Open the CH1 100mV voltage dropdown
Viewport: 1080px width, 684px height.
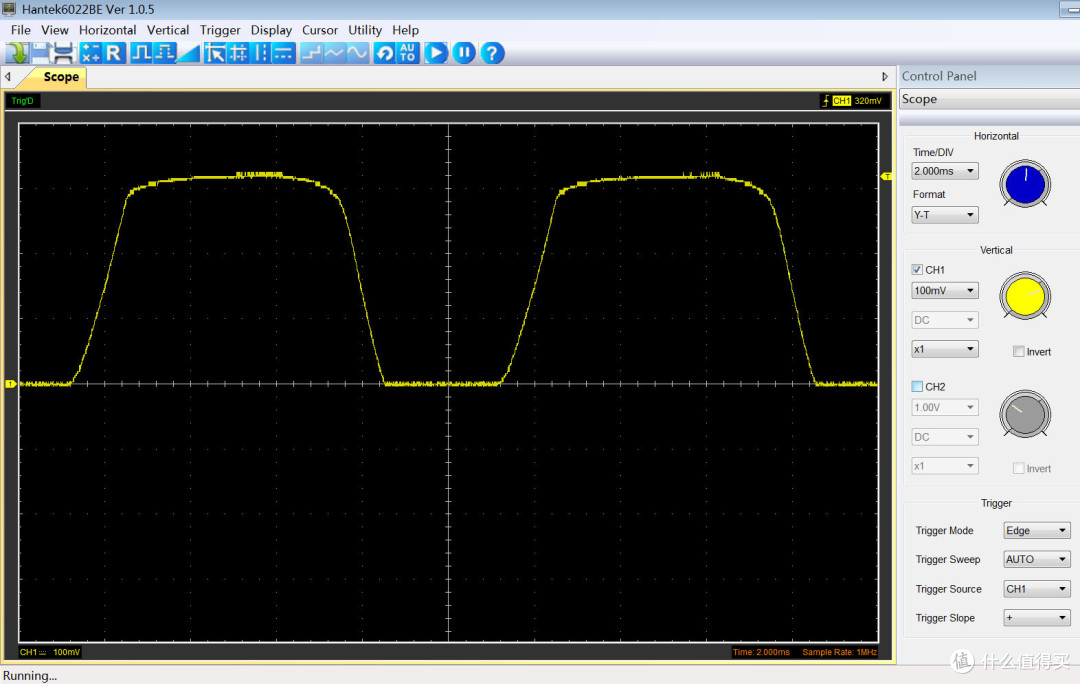pos(944,291)
